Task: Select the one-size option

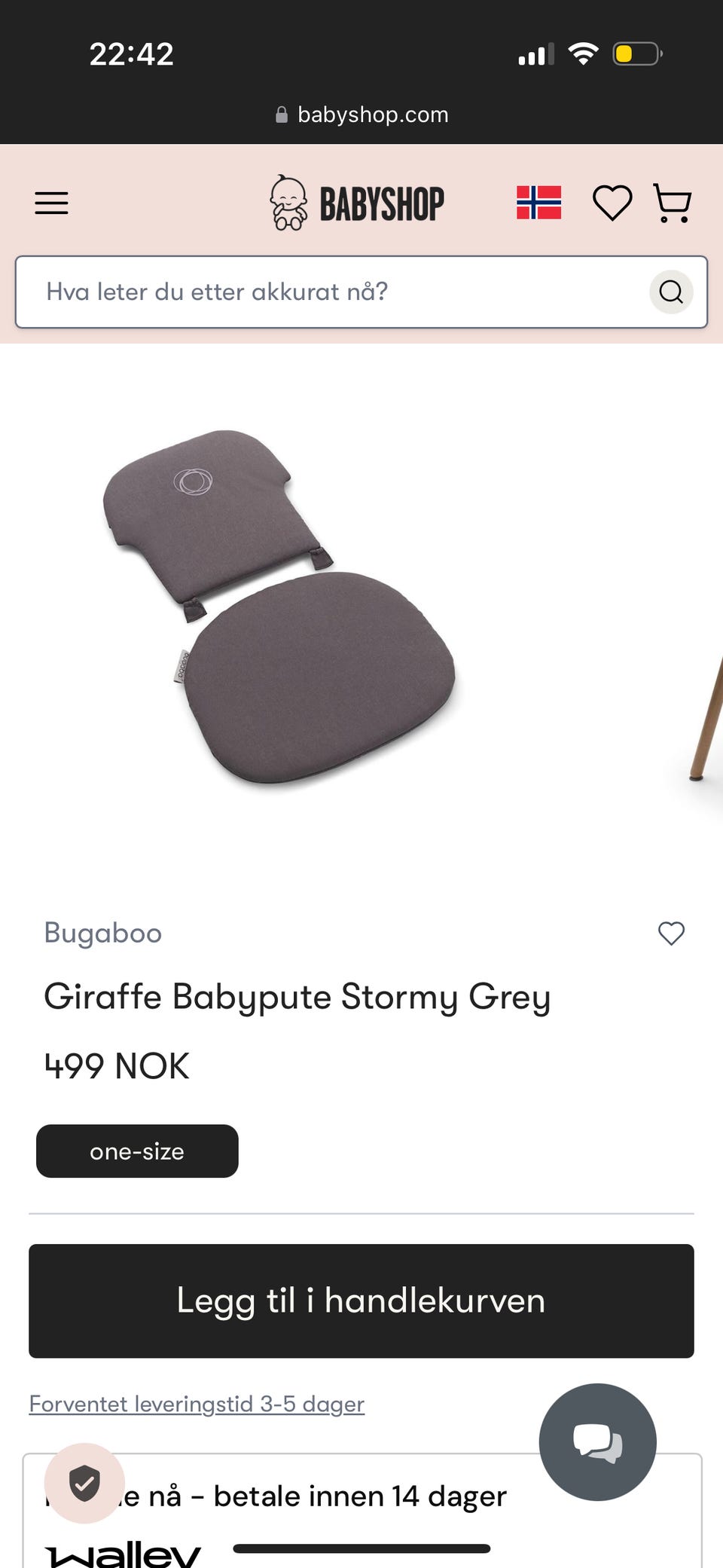Action: point(137,1151)
